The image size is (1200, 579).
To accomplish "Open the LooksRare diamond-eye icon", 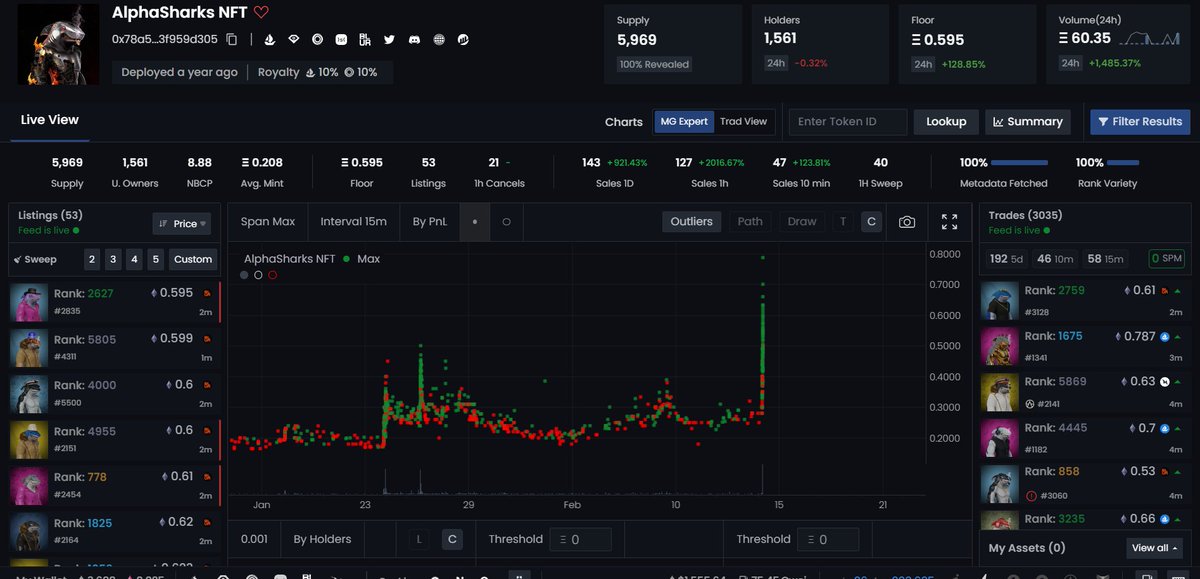I will (293, 40).
